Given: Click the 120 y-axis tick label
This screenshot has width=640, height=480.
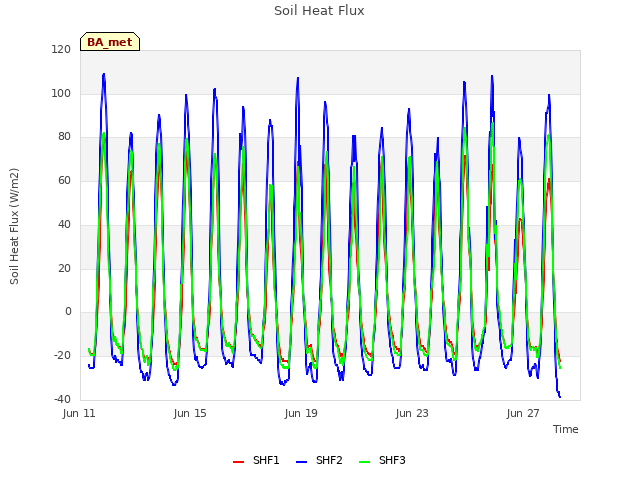Looking at the screenshot, I should click(61, 49).
